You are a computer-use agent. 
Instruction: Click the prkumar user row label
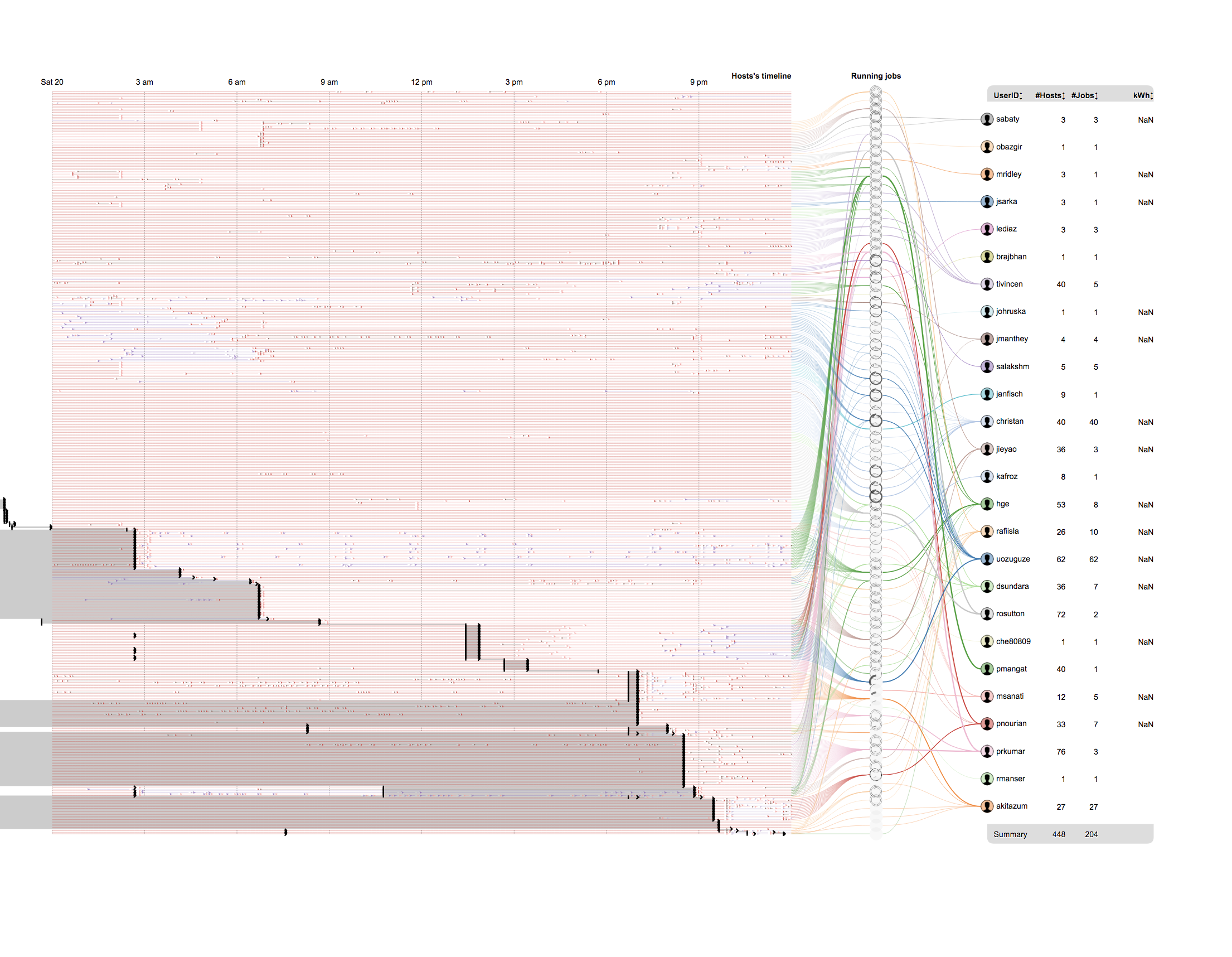tap(1010, 751)
